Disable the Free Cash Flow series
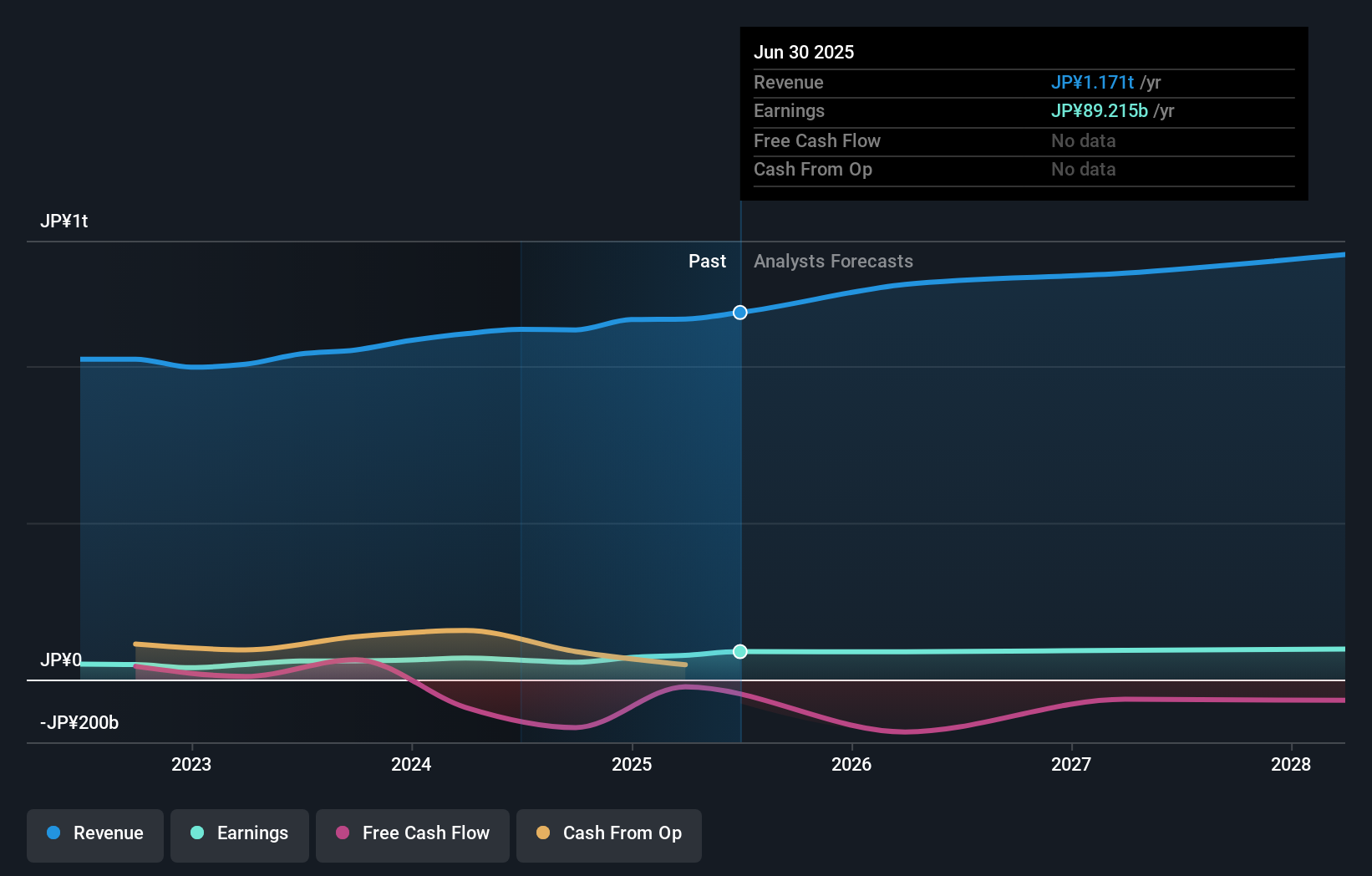The image size is (1372, 876). [412, 834]
